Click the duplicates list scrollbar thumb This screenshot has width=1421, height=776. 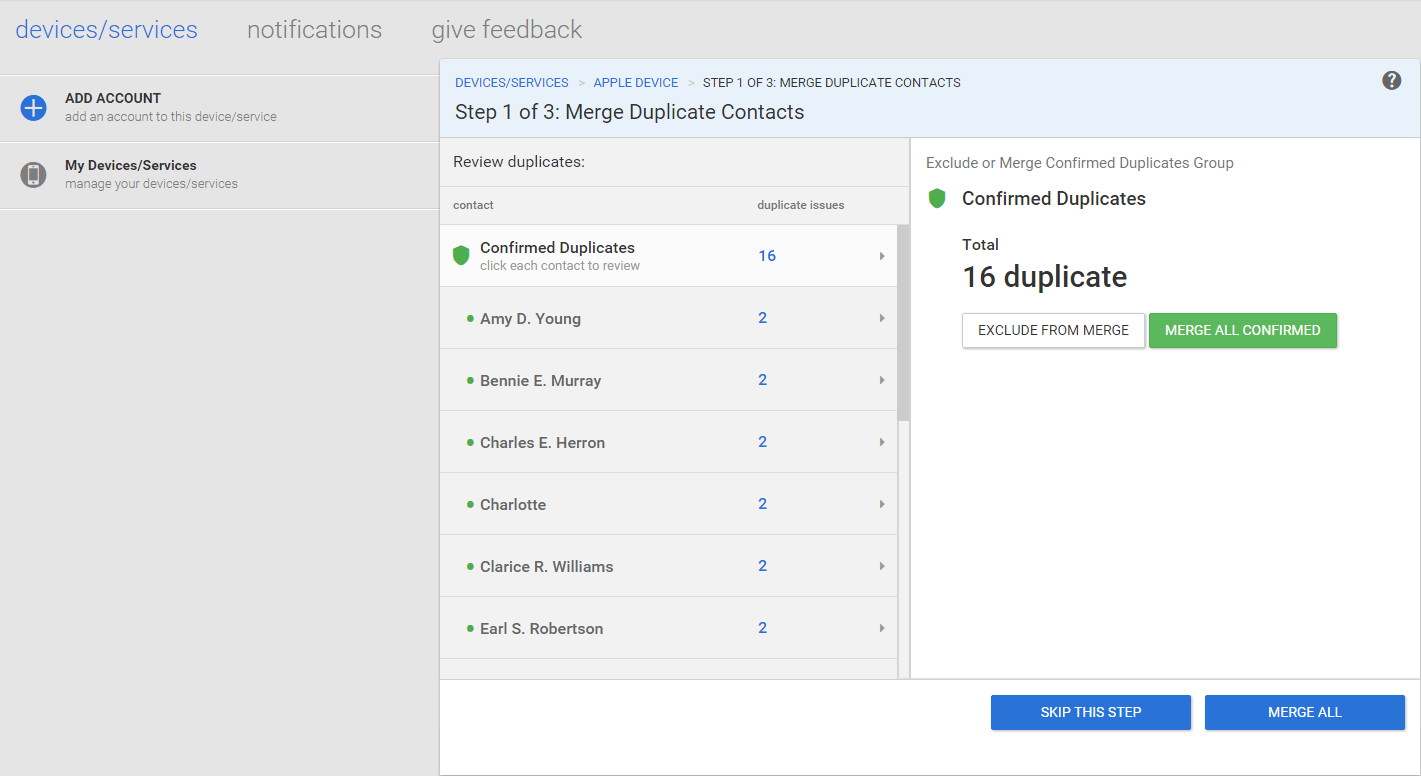(x=903, y=322)
